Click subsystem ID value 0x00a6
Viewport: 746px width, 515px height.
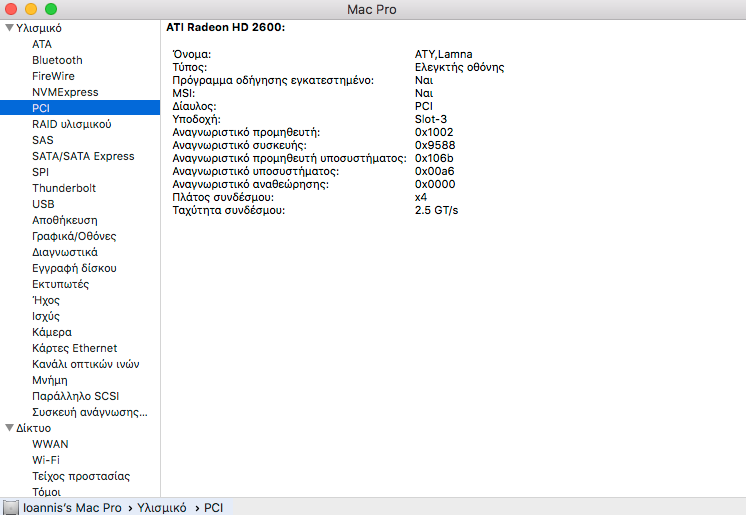pyautogui.click(x=434, y=171)
